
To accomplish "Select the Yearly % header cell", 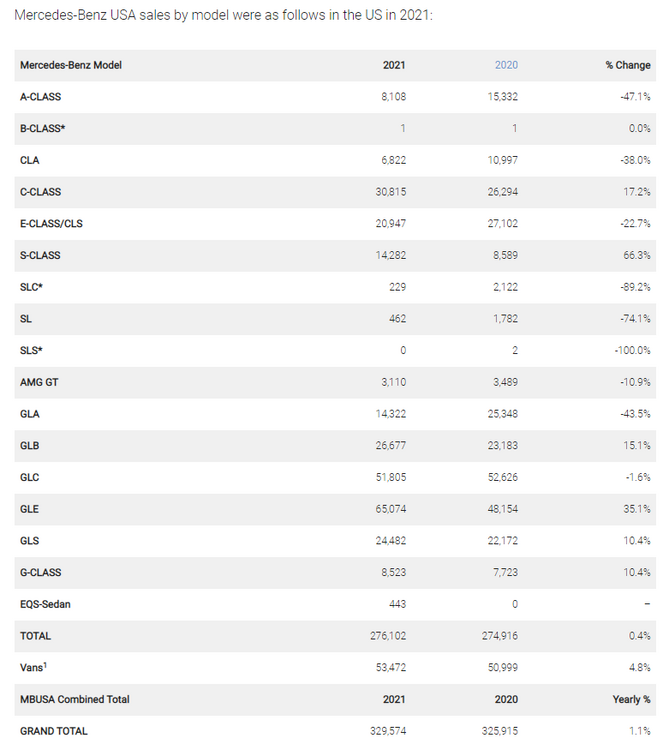I will point(633,699).
